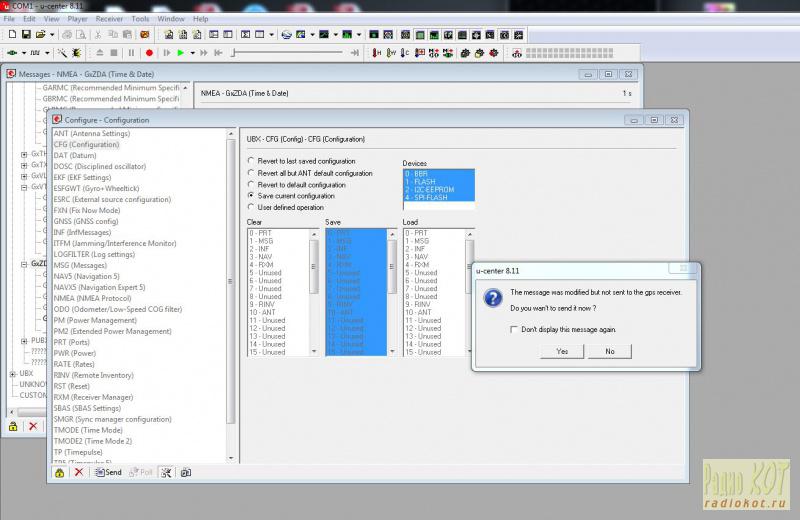Screen dimensions: 800x520
Task: Open the Receiver menu
Action: click(109, 19)
